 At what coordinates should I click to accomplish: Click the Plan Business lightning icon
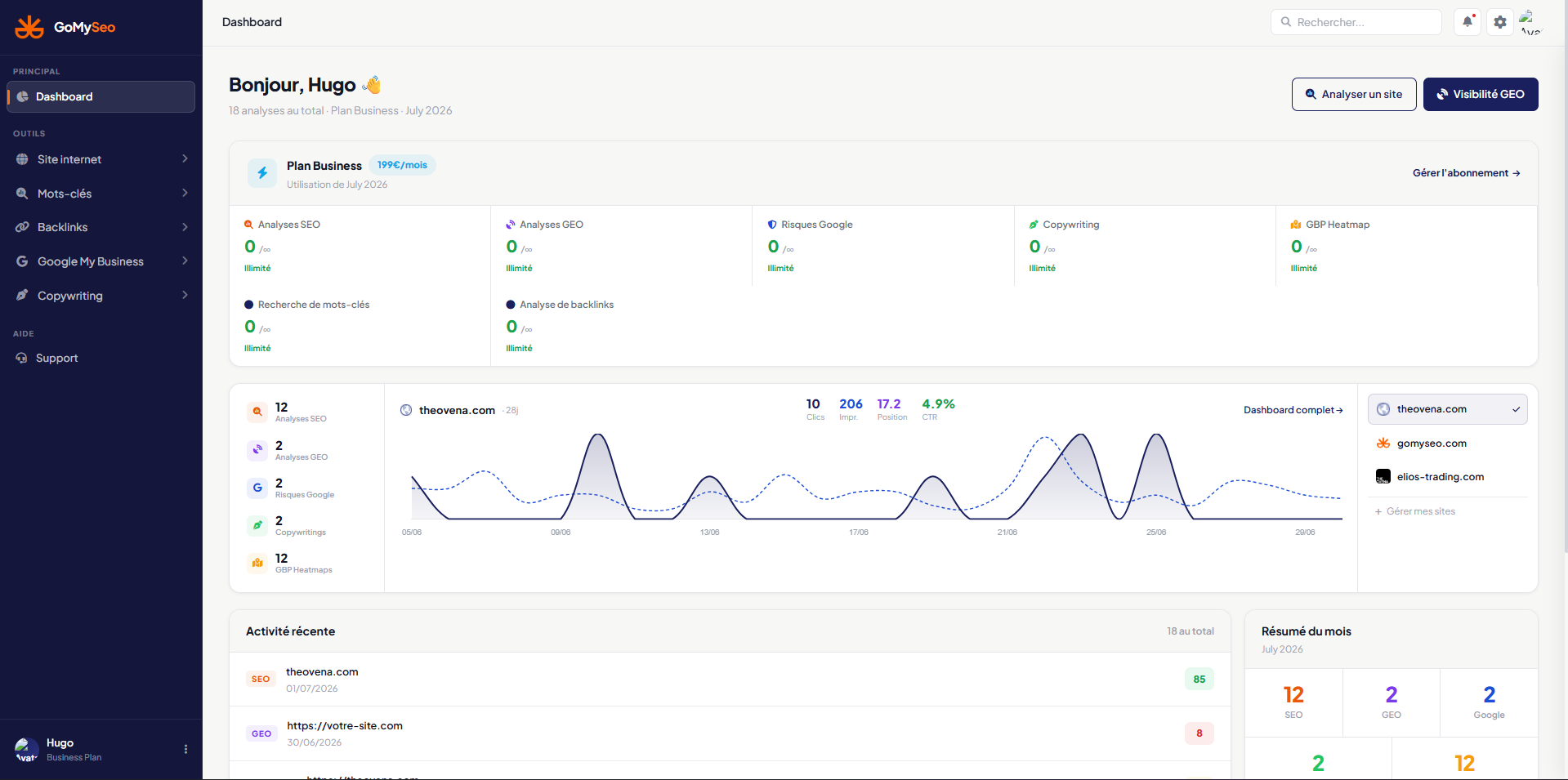point(262,173)
